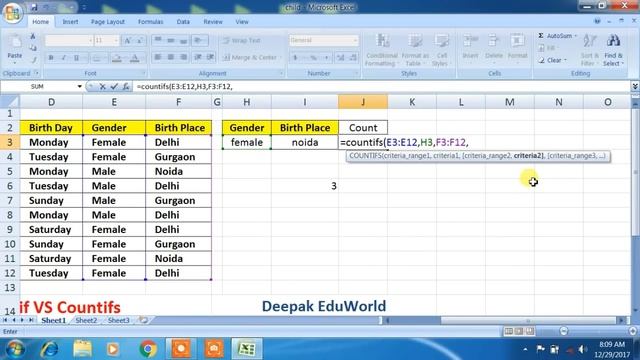This screenshot has height=360, width=640.
Task: Toggle Italic formatting
Action: tap(64, 58)
